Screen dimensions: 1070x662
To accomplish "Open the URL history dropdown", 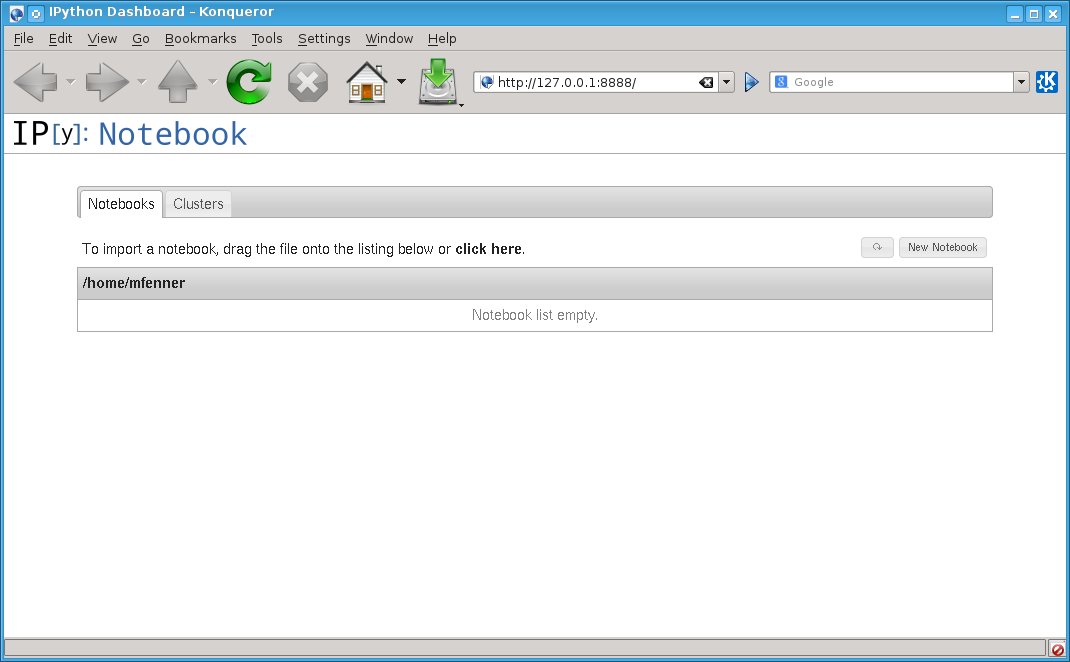I will click(x=727, y=82).
